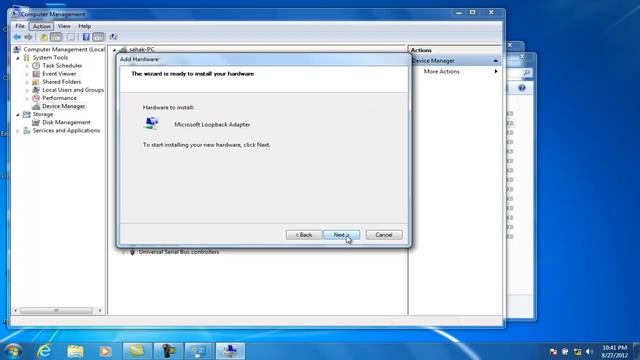Click the Back arrow in Computer Management toolbar
Image resolution: width=640 pixels, height=360 pixels.
[17, 37]
